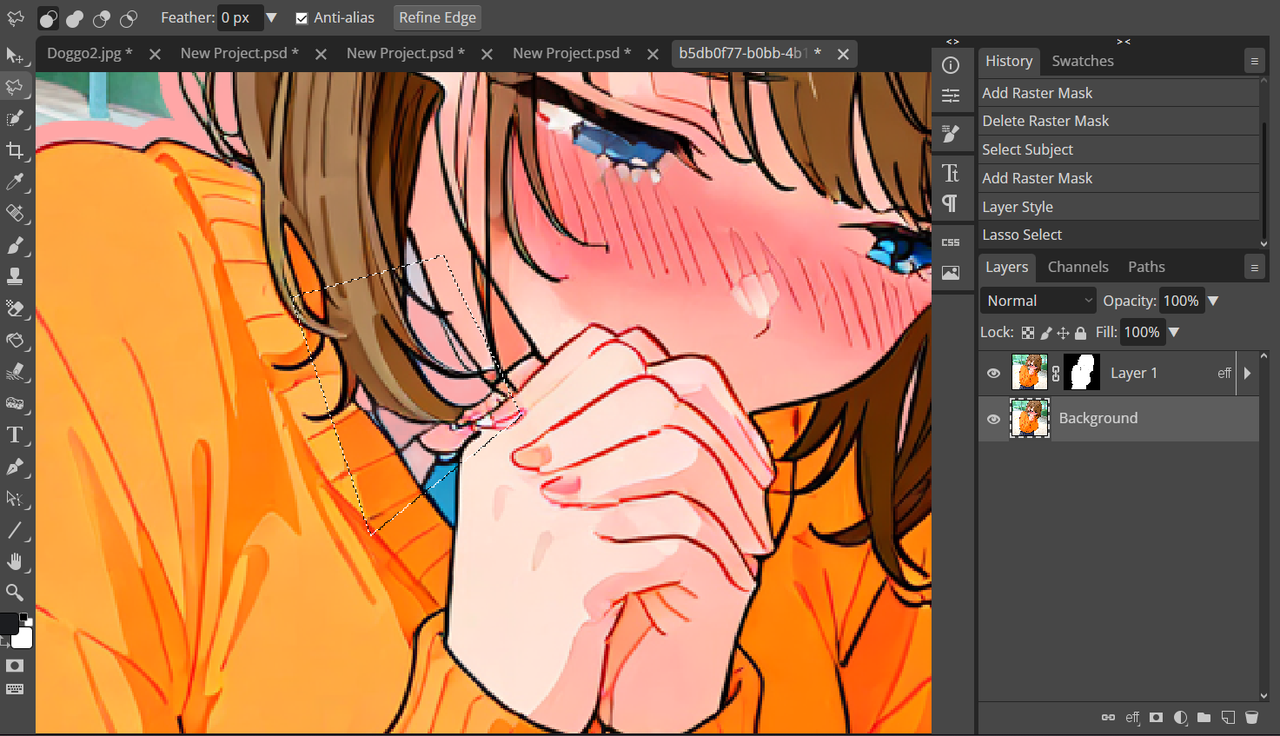Click the '><' collapse arrows above History panel

click(x=1124, y=42)
